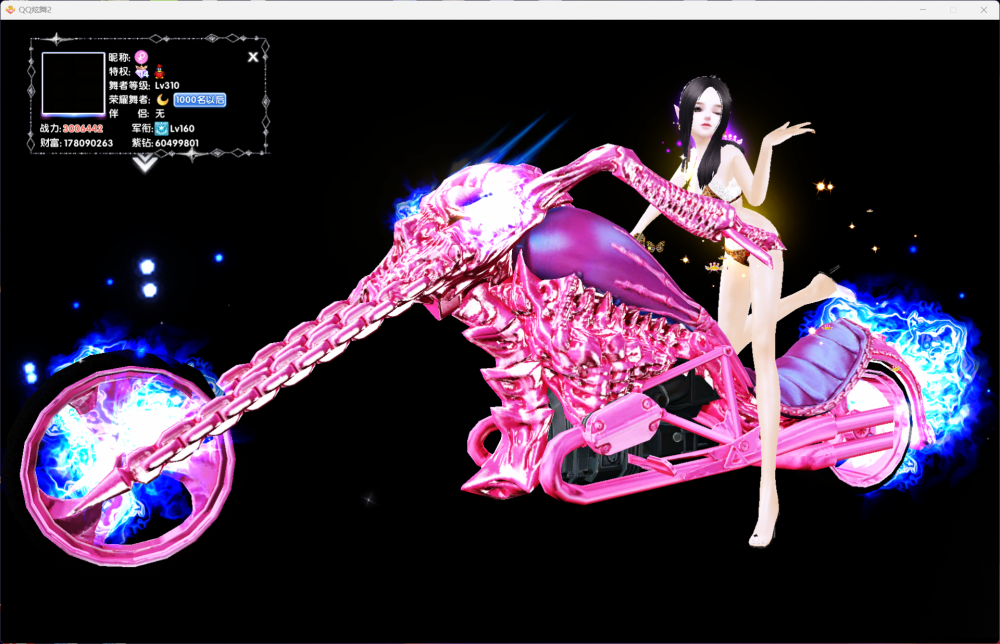Viewport: 1000px width, 644px height.
Task: Click the player avatar frame
Action: tap(73, 84)
